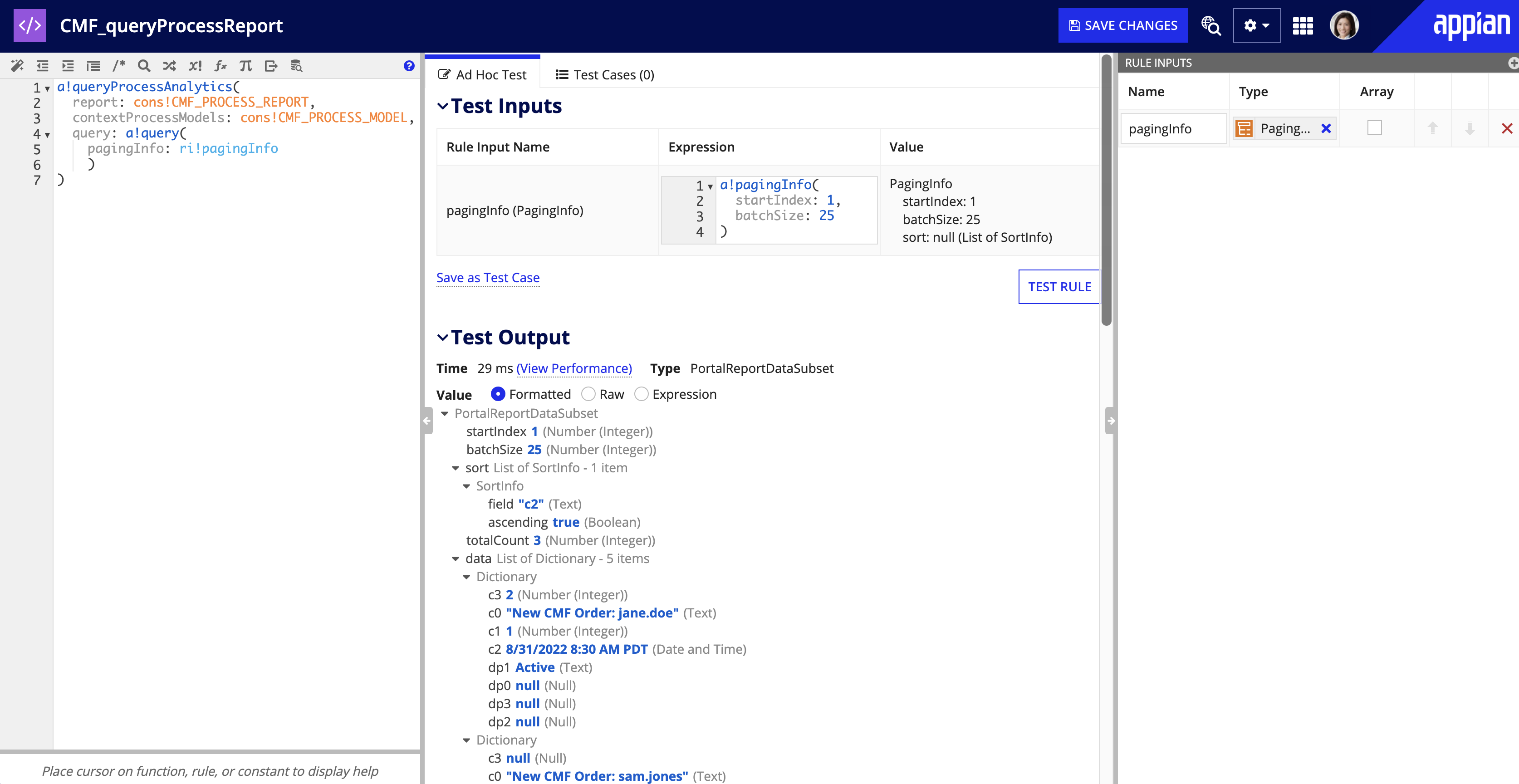
Task: Collapse the SortInfo node
Action: 466,486
